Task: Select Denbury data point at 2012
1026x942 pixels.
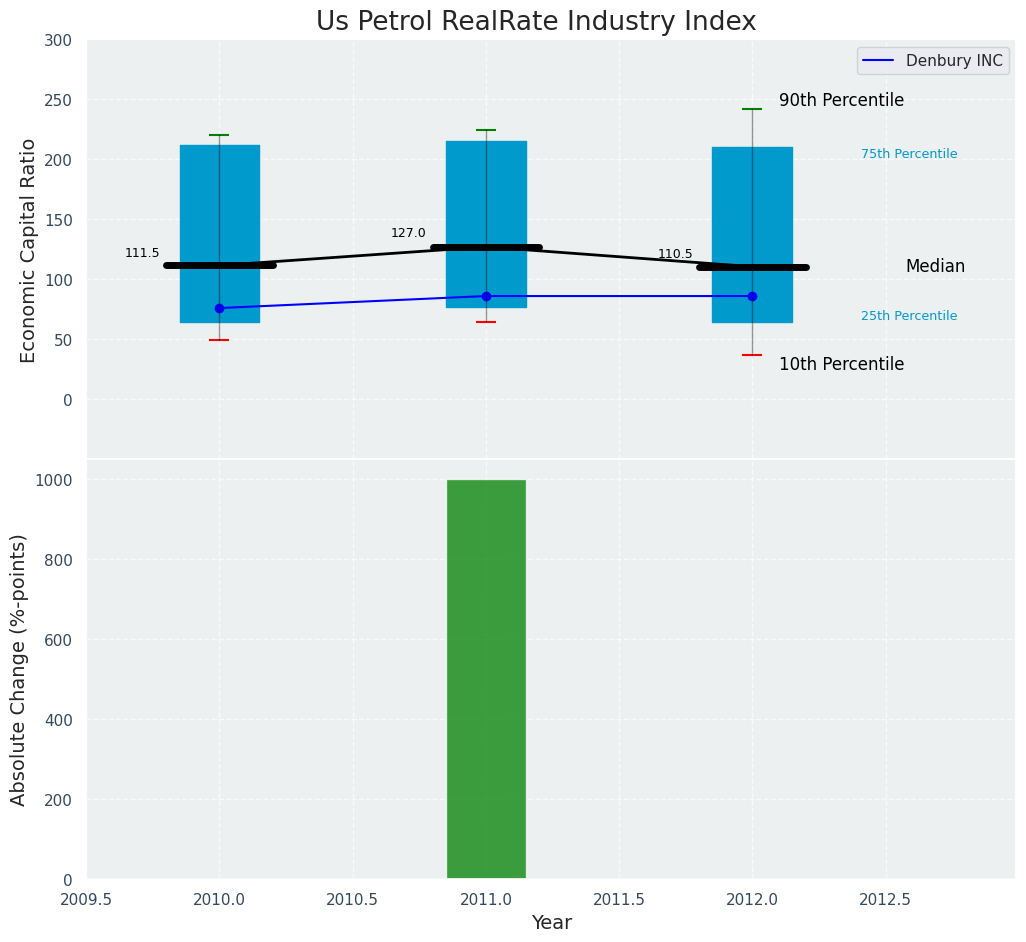Action: (x=752, y=296)
